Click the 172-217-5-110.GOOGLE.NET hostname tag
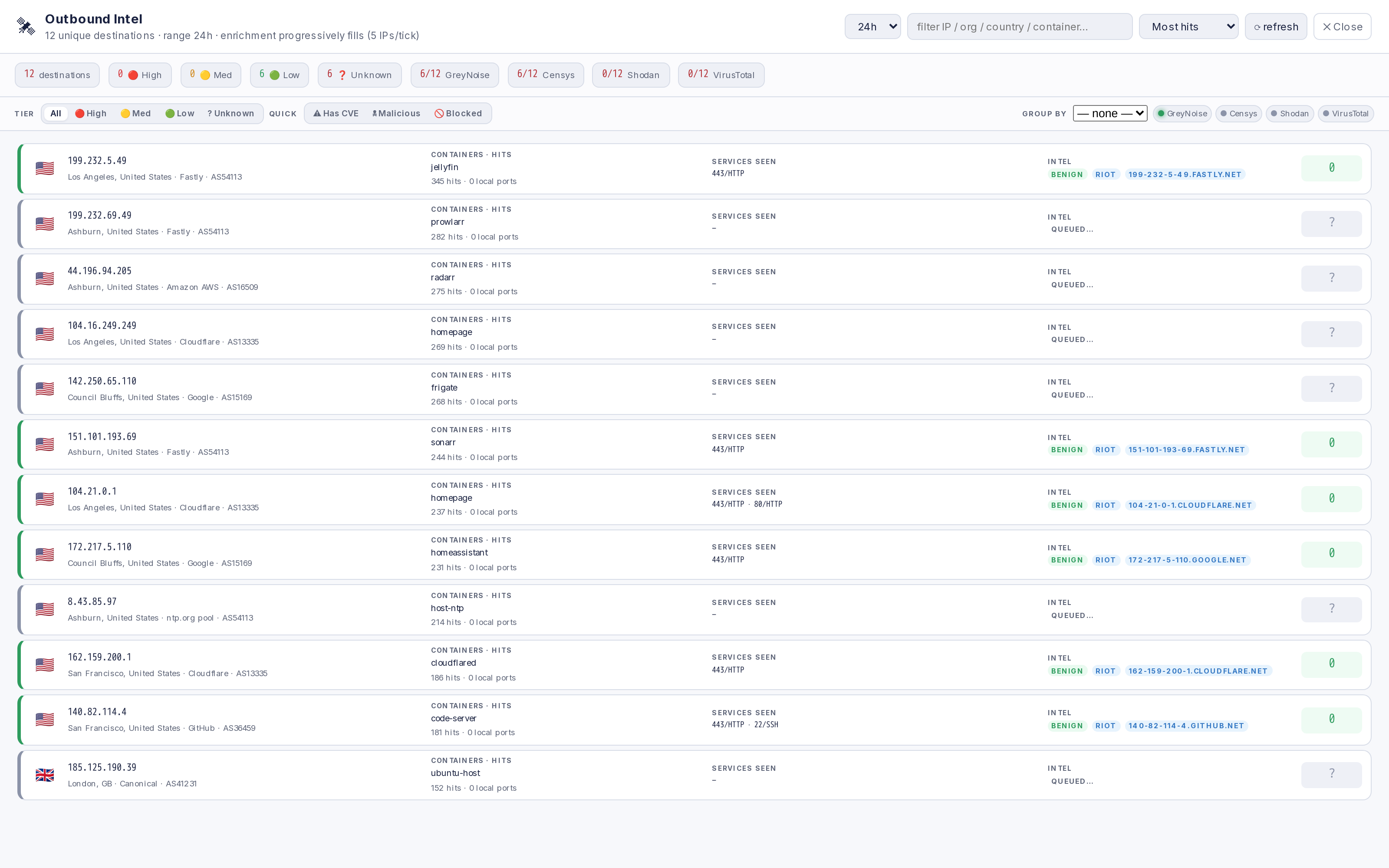The image size is (1389, 868). tap(1187, 560)
